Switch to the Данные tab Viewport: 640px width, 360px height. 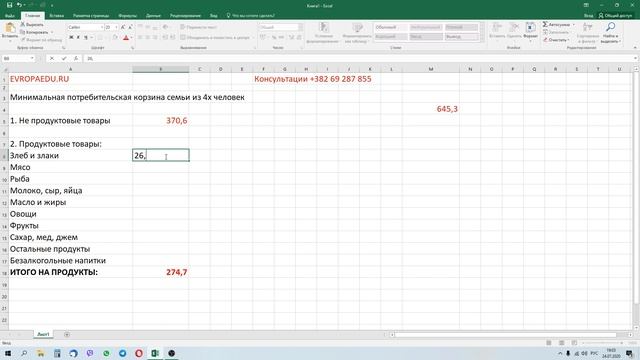153,16
